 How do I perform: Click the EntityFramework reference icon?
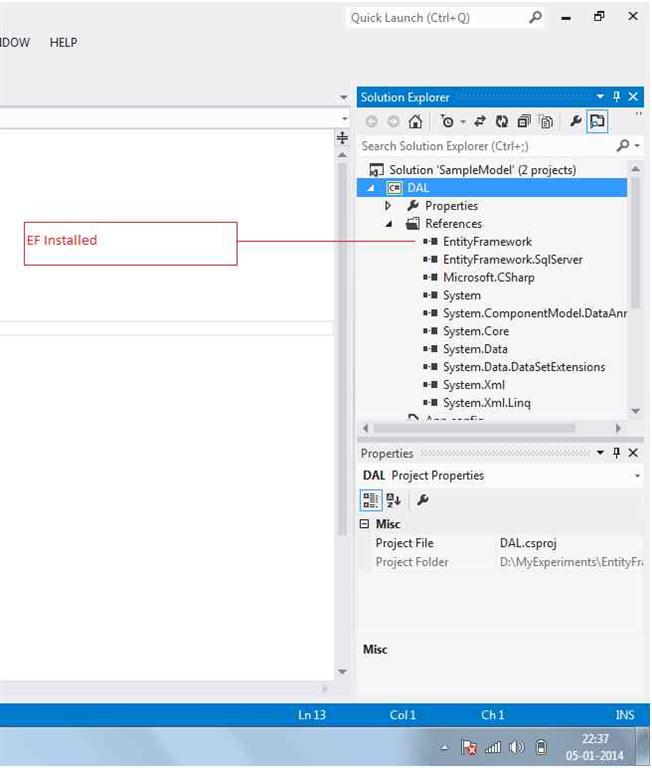point(430,241)
